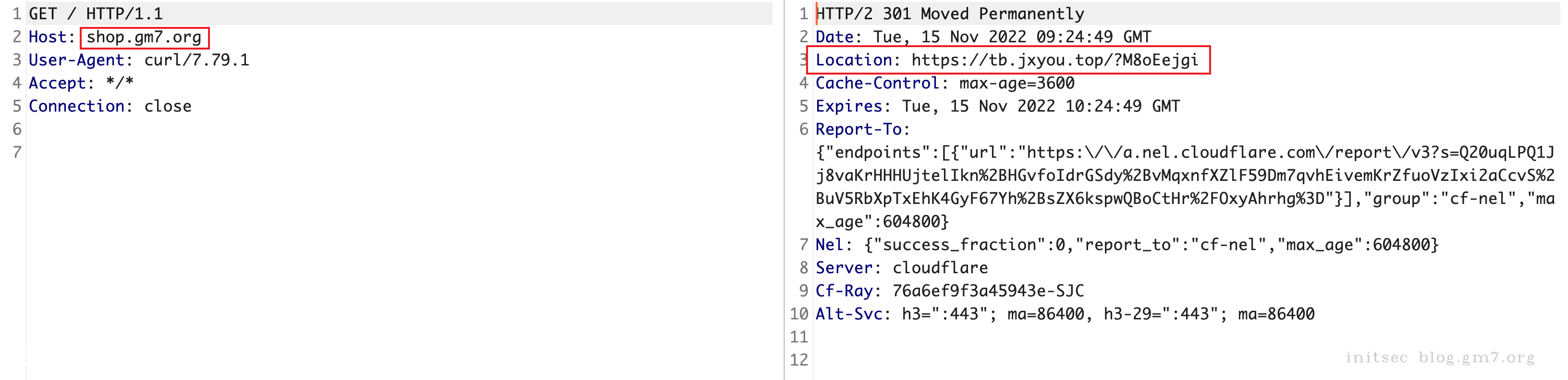Click the Cf-Ray header name

[844, 291]
